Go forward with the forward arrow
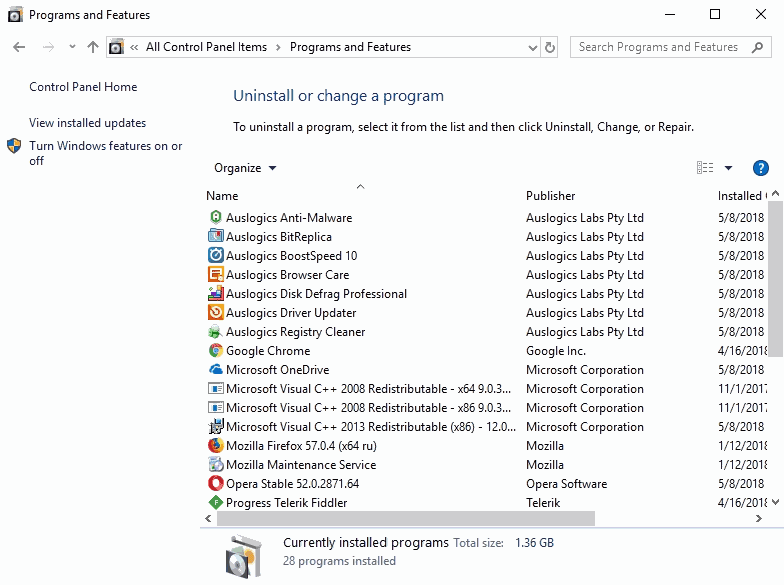Viewport: 784px width, 585px height. (x=48, y=48)
